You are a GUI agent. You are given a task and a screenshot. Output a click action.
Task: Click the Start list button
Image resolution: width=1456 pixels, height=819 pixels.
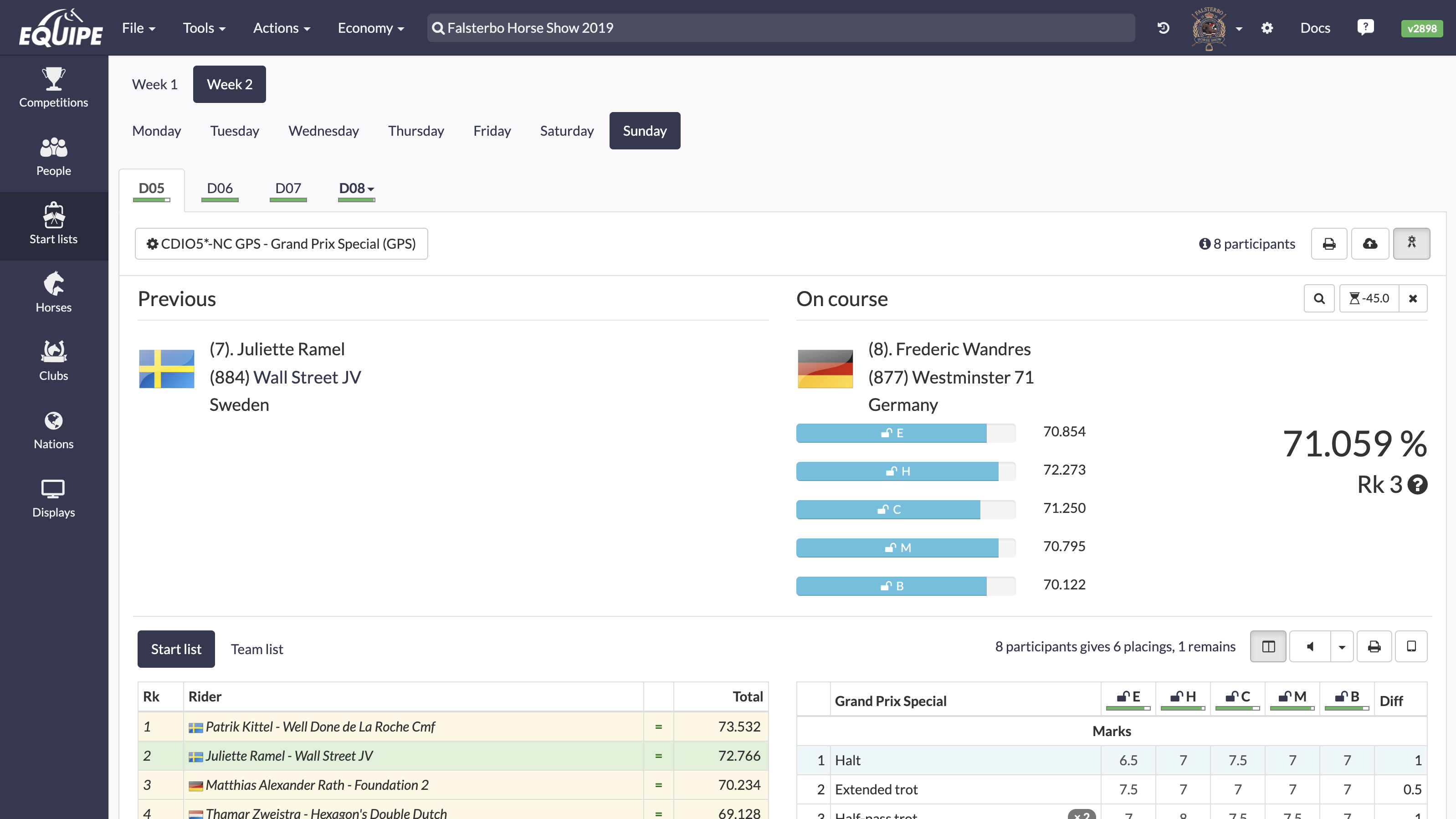click(x=175, y=649)
